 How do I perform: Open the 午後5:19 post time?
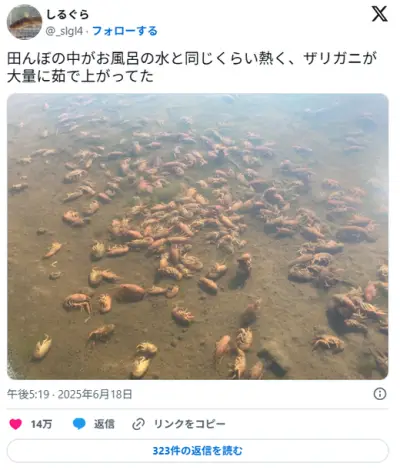click(28, 394)
